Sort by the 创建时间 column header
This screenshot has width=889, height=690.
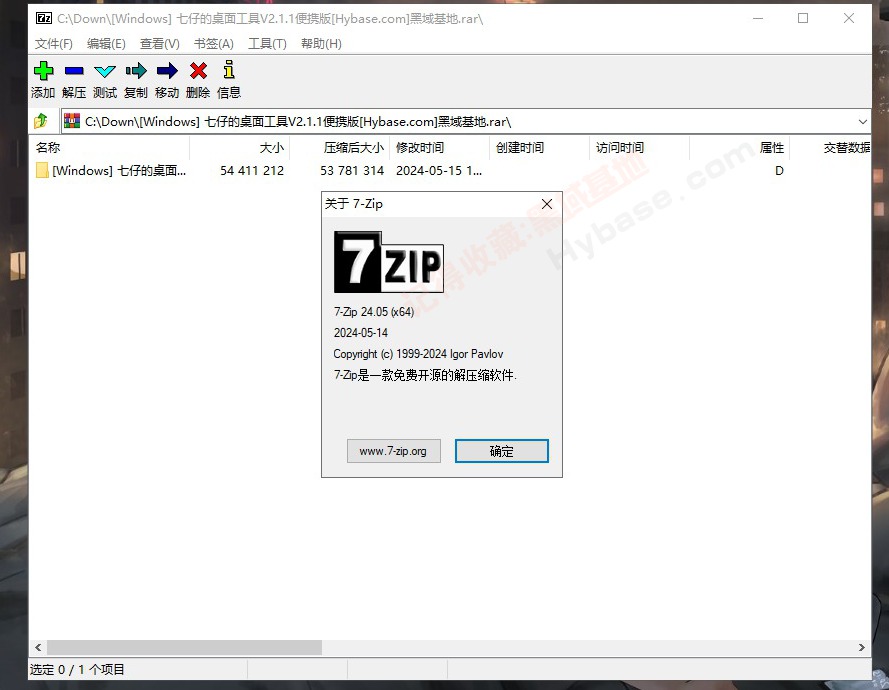pos(539,148)
